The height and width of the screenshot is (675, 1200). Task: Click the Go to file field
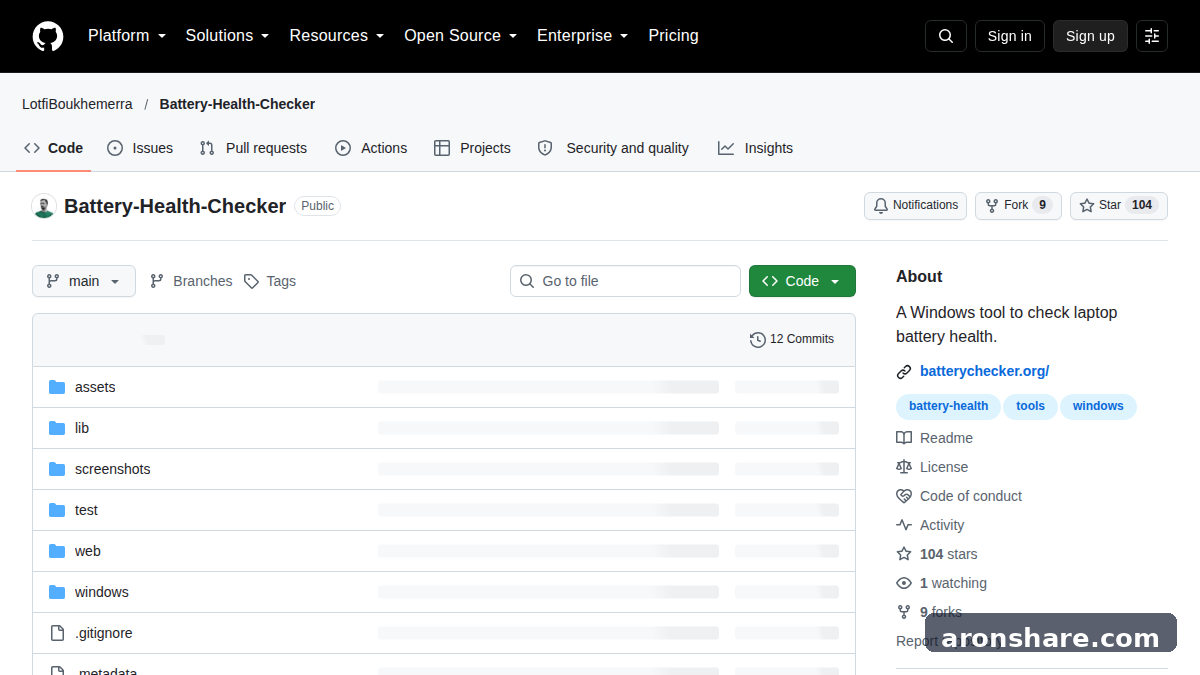[625, 281]
